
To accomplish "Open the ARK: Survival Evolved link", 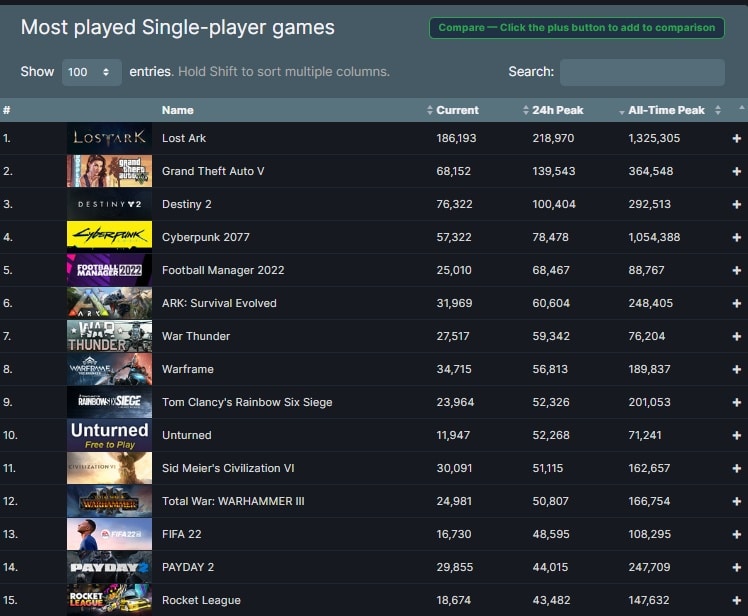I will pos(219,303).
